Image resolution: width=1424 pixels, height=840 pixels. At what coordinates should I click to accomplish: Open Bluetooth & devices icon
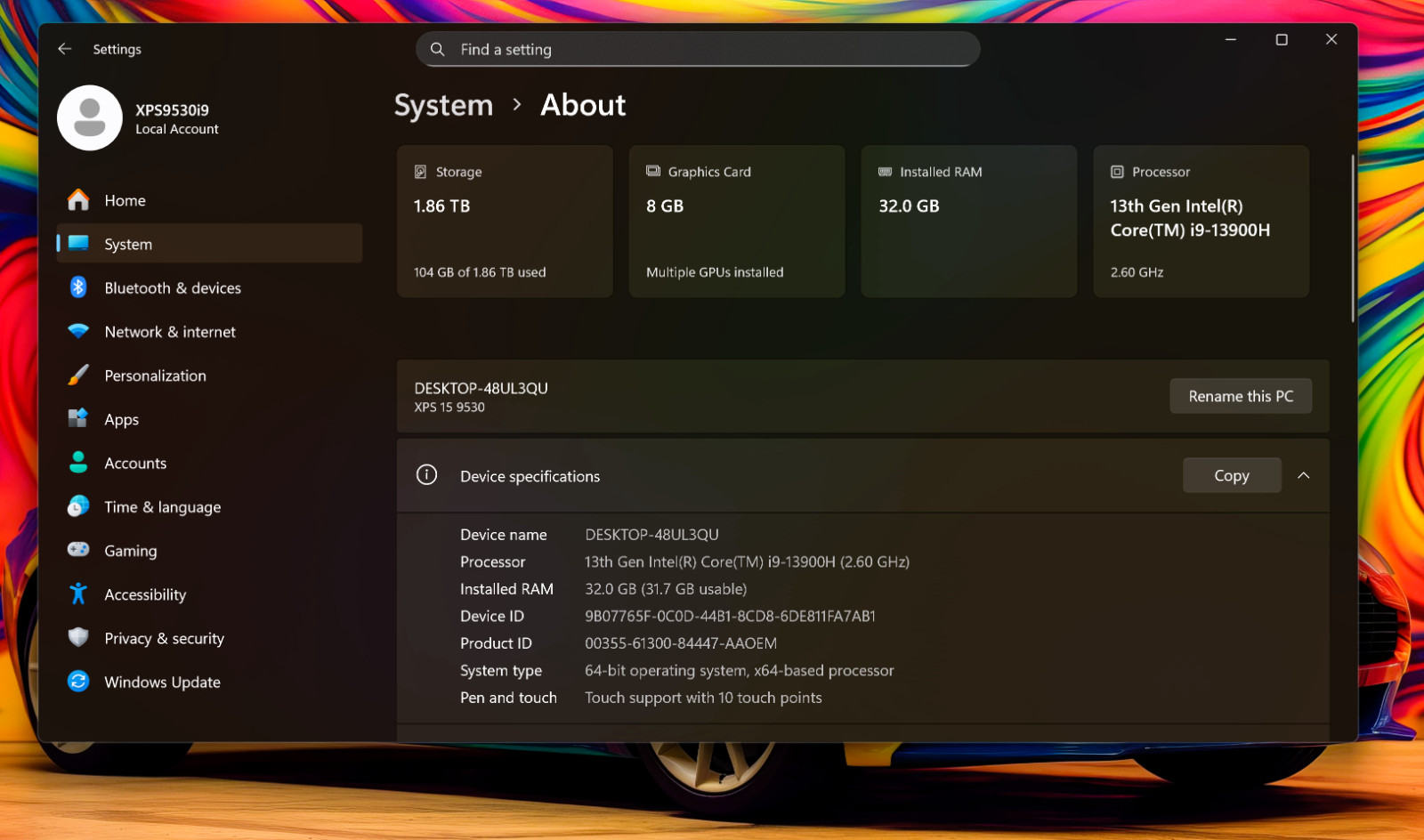pyautogui.click(x=78, y=287)
